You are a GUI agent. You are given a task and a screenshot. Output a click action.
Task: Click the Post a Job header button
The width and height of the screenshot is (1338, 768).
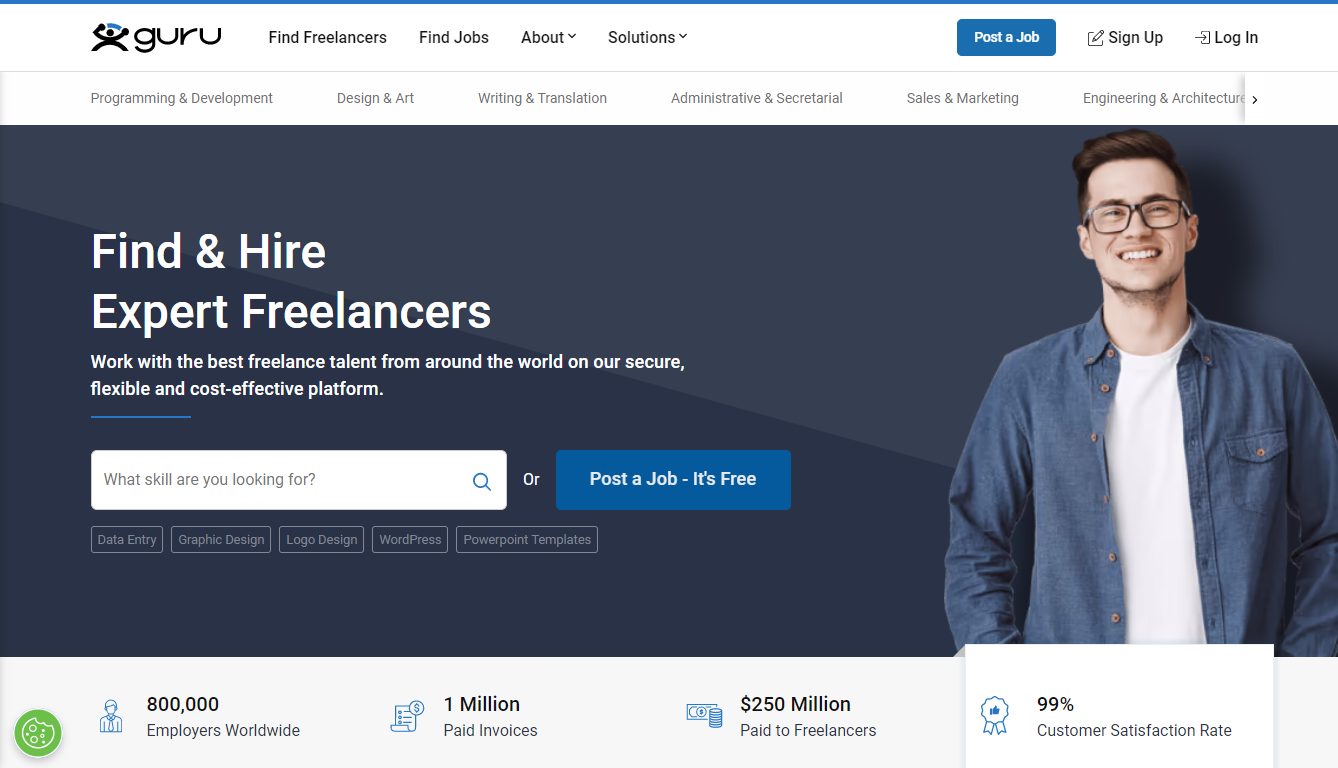pos(1006,37)
